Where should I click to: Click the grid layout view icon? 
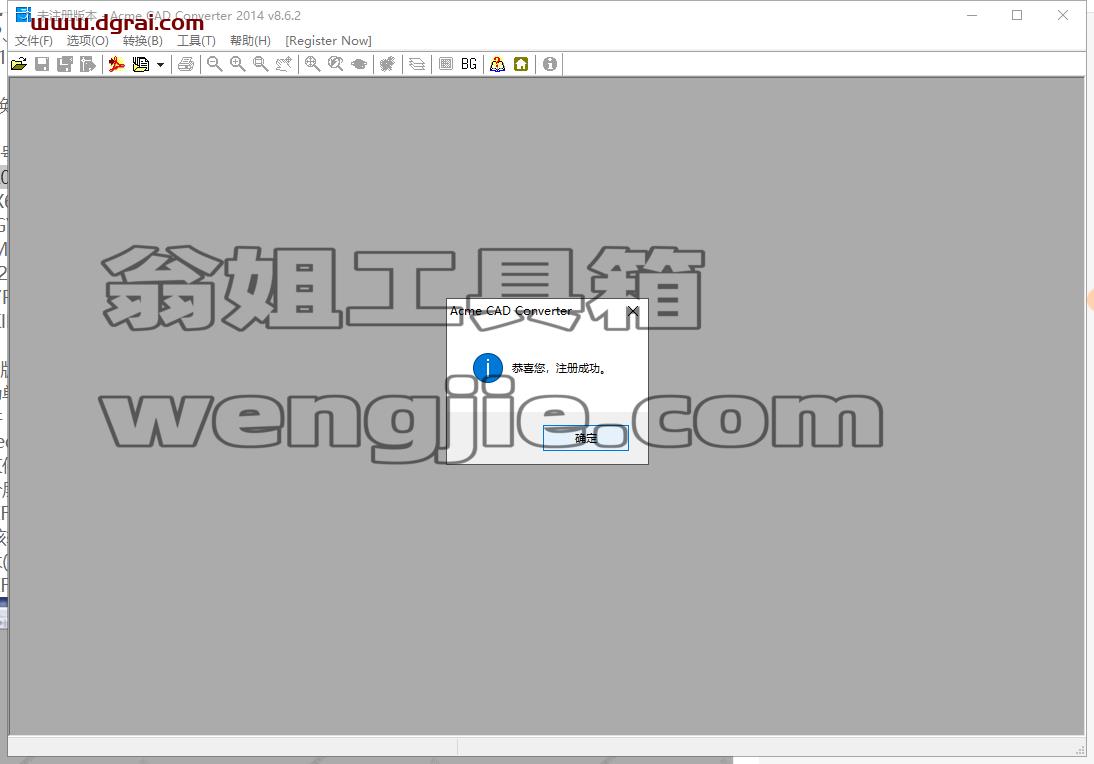click(446, 64)
